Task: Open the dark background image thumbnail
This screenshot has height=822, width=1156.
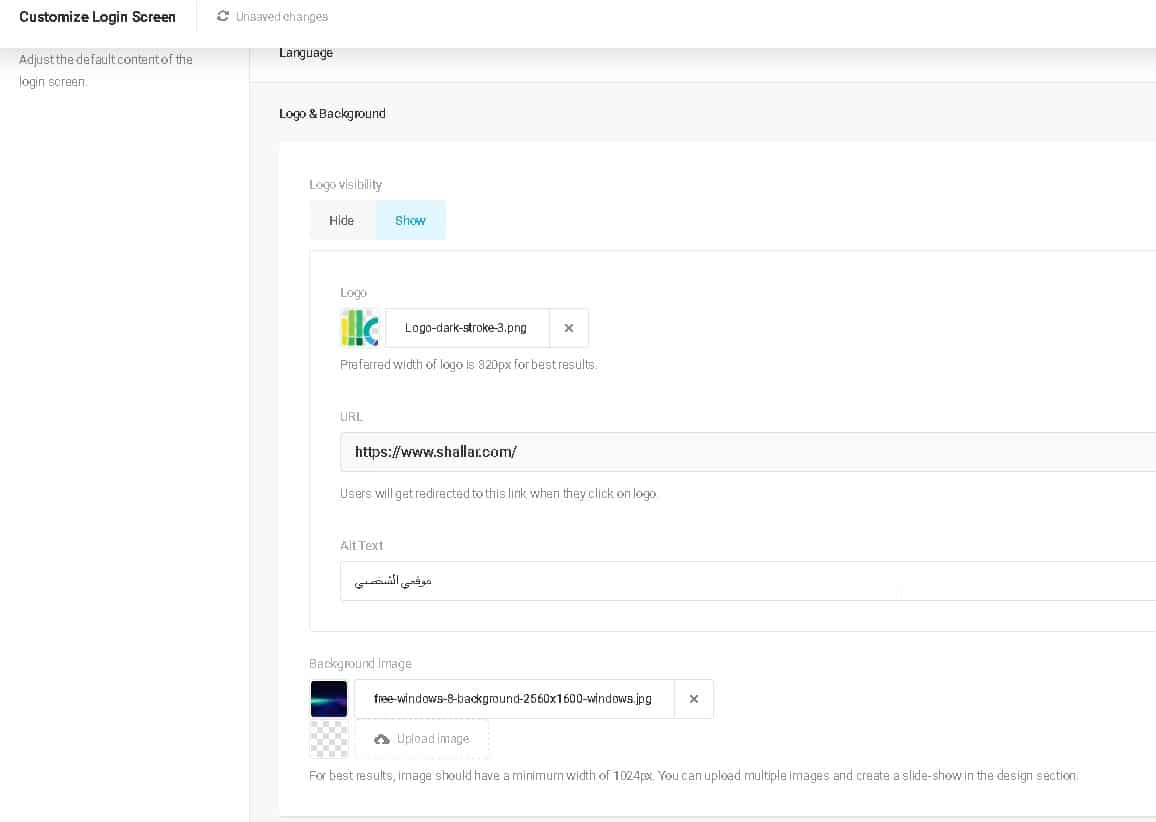Action: coord(329,699)
